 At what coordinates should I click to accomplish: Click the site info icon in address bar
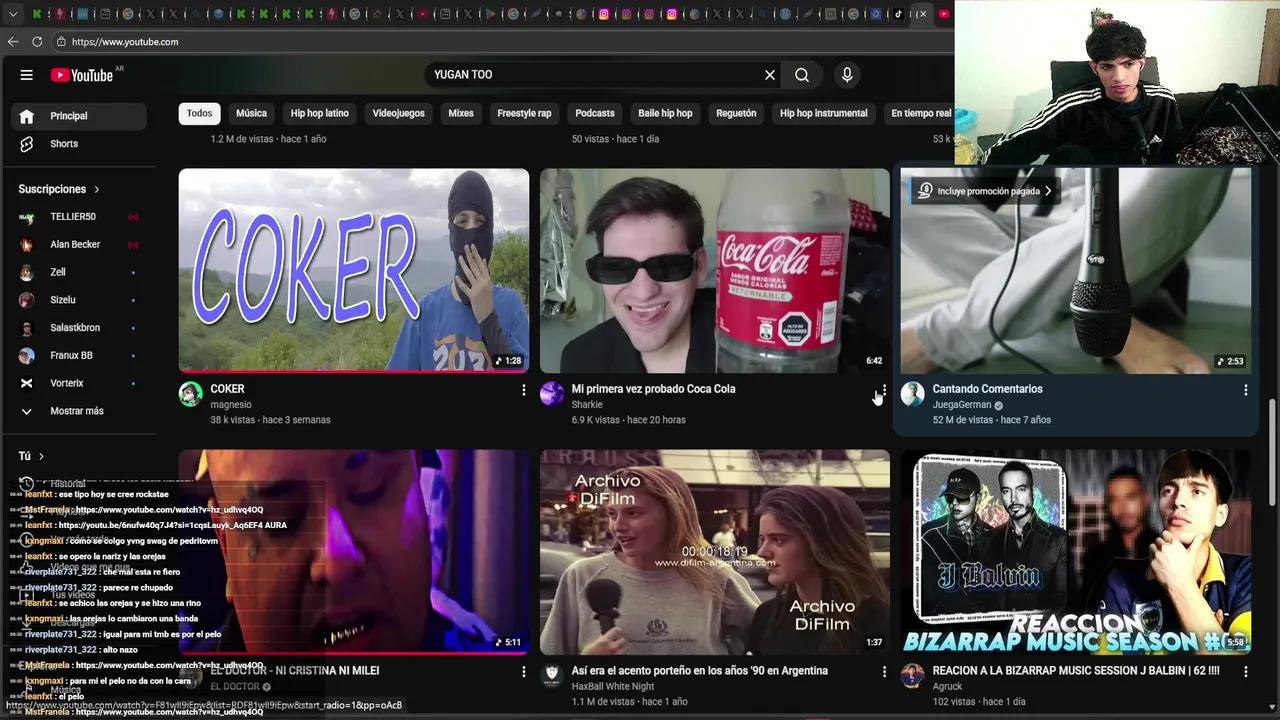[61, 42]
